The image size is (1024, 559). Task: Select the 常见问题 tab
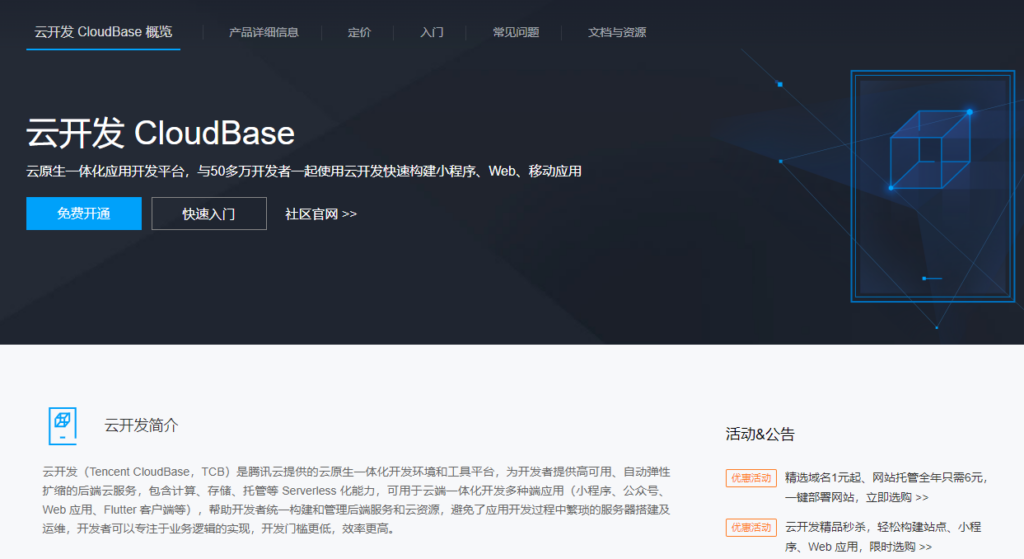coord(515,32)
